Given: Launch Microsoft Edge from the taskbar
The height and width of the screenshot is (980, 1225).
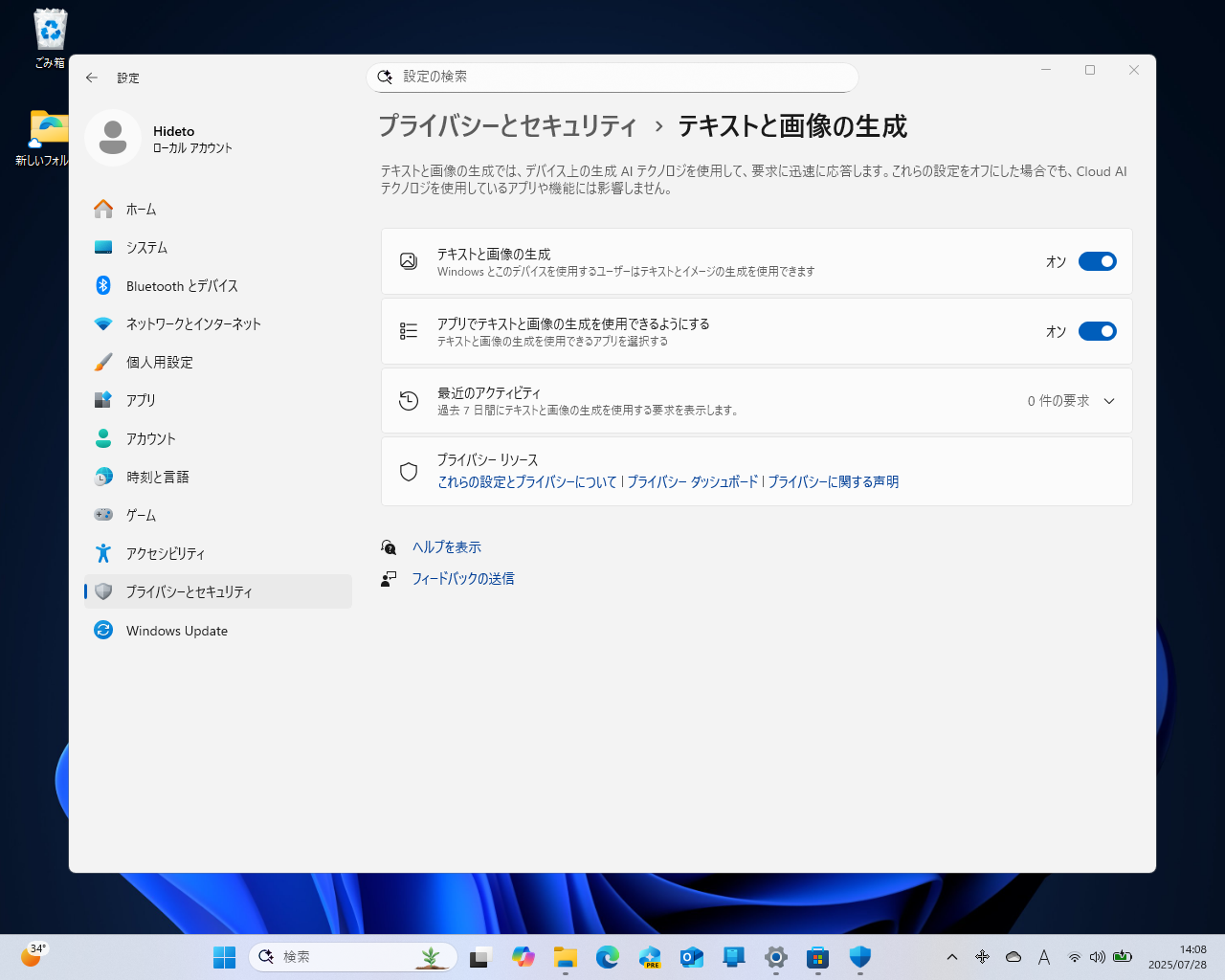Looking at the screenshot, I should 608,956.
